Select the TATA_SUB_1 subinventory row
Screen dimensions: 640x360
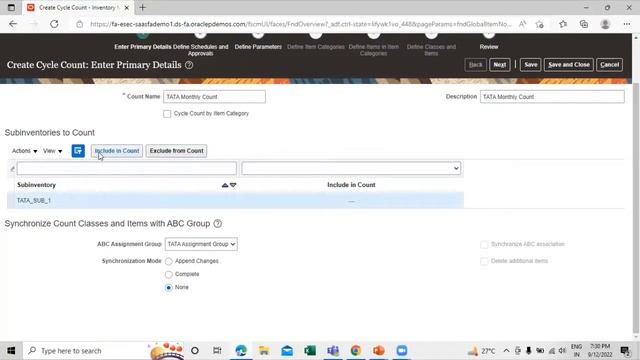(x=236, y=200)
